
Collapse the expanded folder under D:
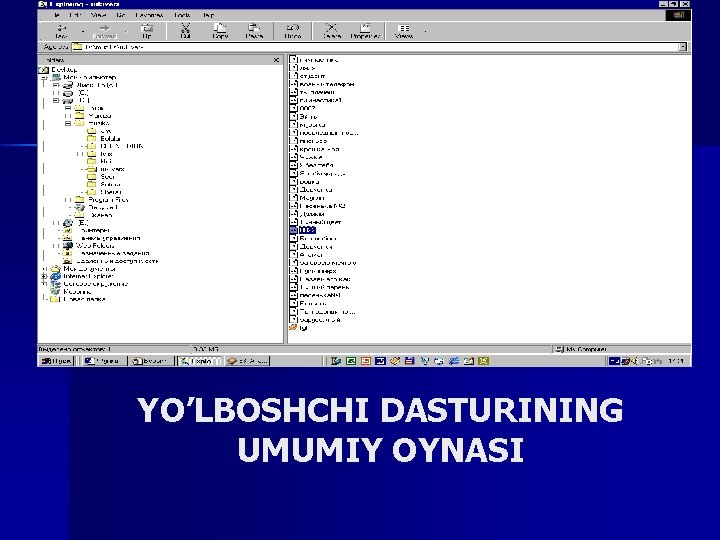pos(68,124)
